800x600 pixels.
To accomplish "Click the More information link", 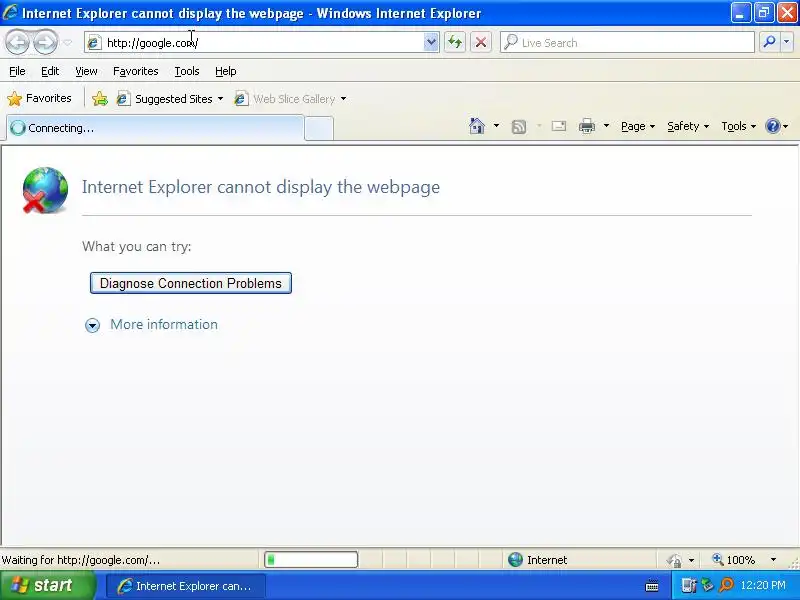I will click(164, 324).
